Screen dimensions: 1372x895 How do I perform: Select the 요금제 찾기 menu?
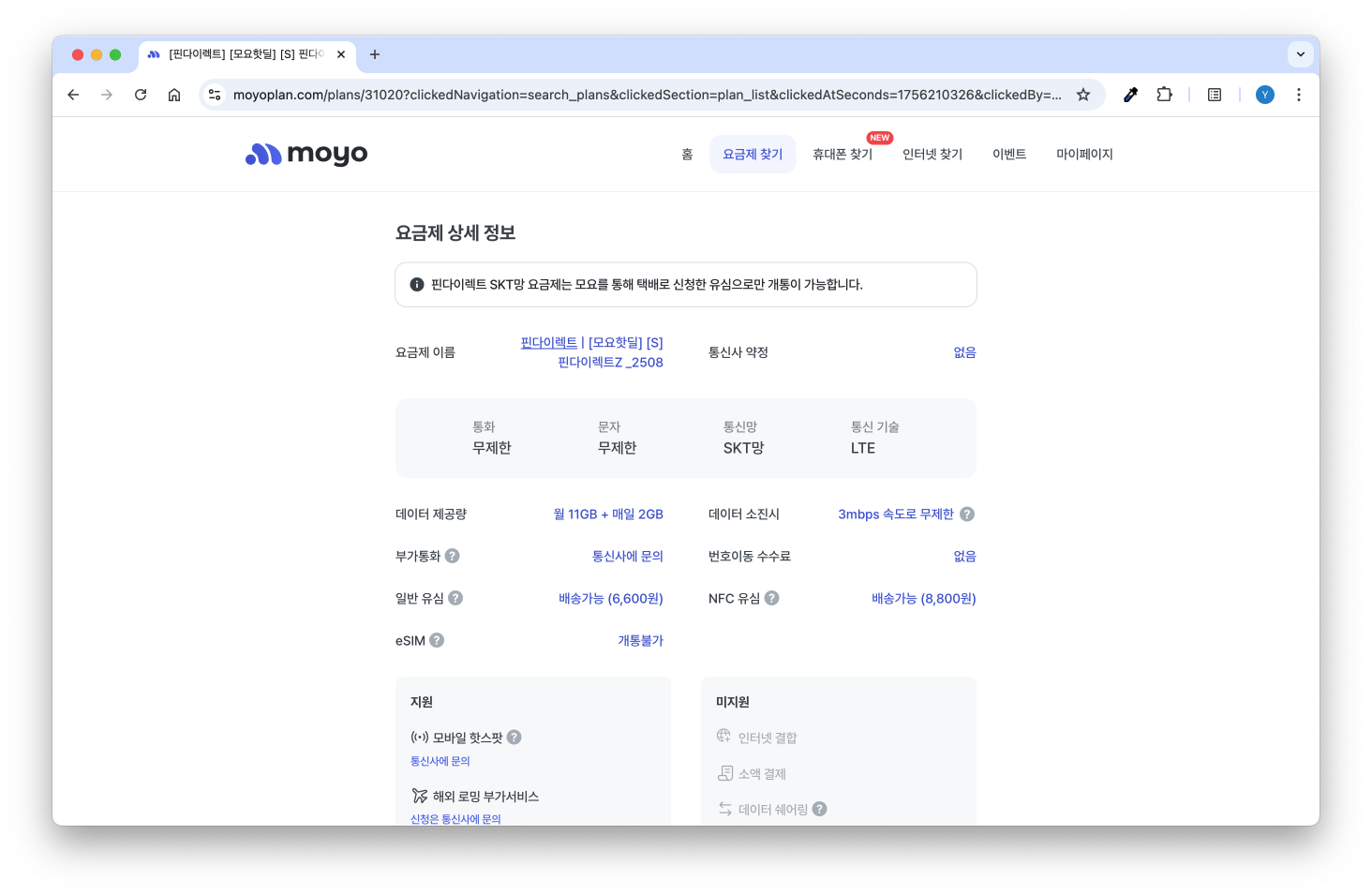coord(753,154)
